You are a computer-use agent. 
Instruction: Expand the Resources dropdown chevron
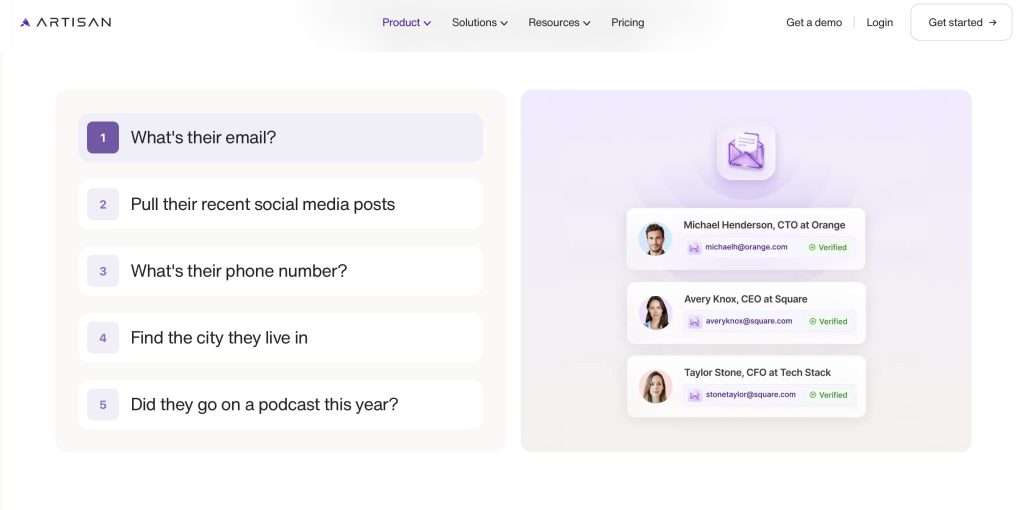coord(586,23)
